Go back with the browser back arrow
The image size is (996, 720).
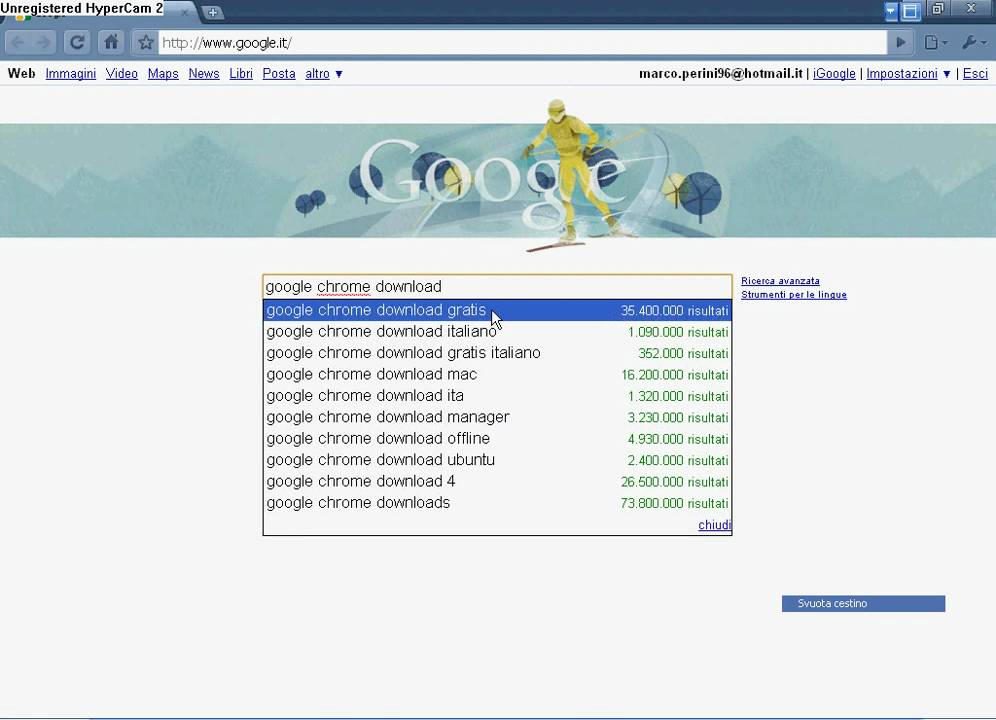(x=18, y=43)
